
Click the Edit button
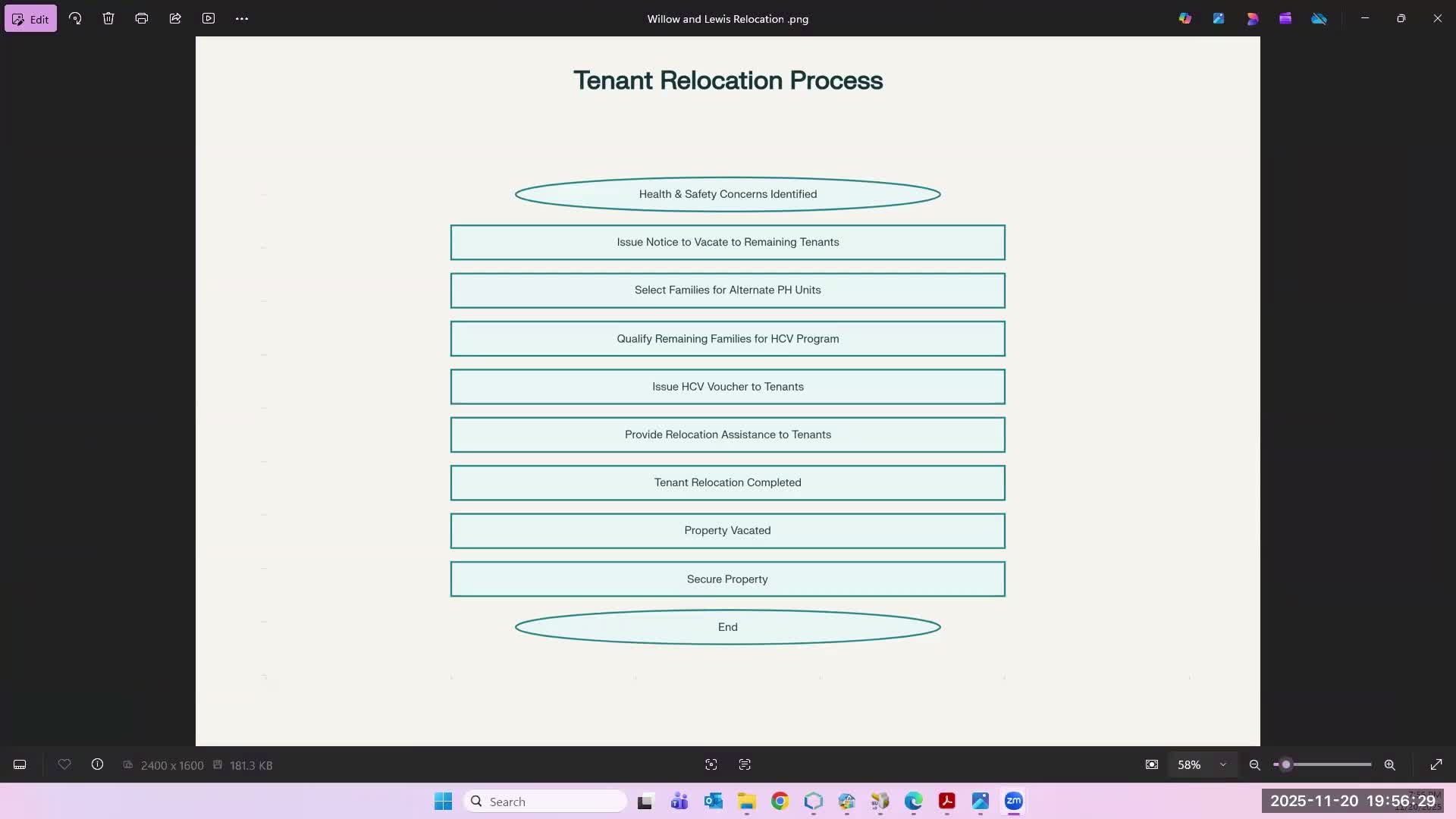coord(30,19)
